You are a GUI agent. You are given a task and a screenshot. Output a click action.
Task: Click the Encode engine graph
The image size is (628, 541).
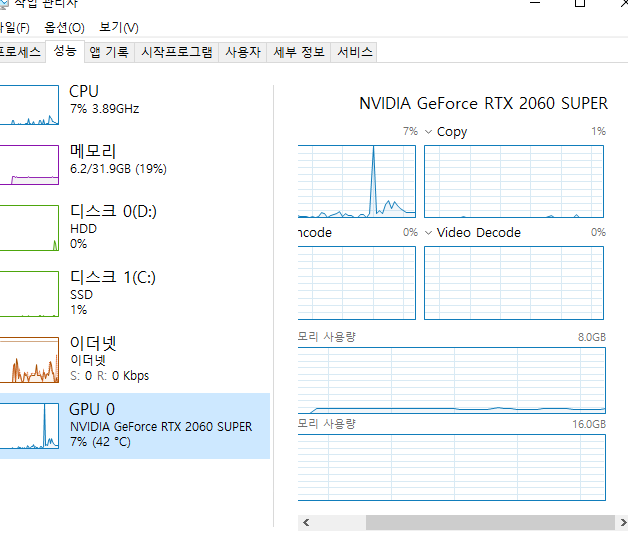[357, 283]
